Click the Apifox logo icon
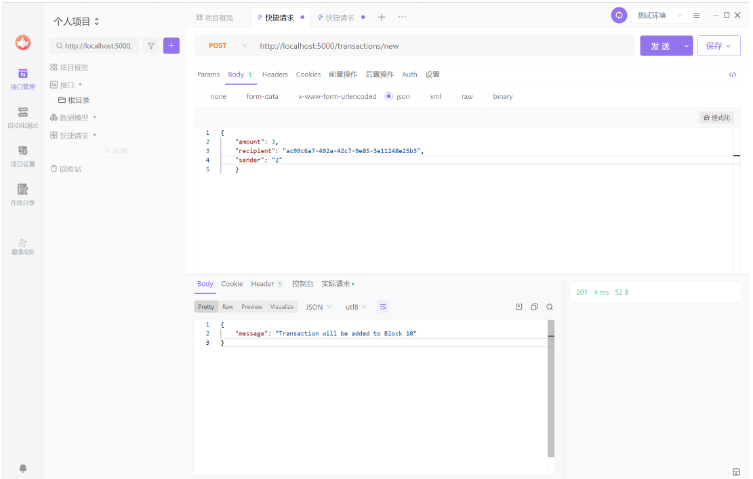 pos(23,43)
